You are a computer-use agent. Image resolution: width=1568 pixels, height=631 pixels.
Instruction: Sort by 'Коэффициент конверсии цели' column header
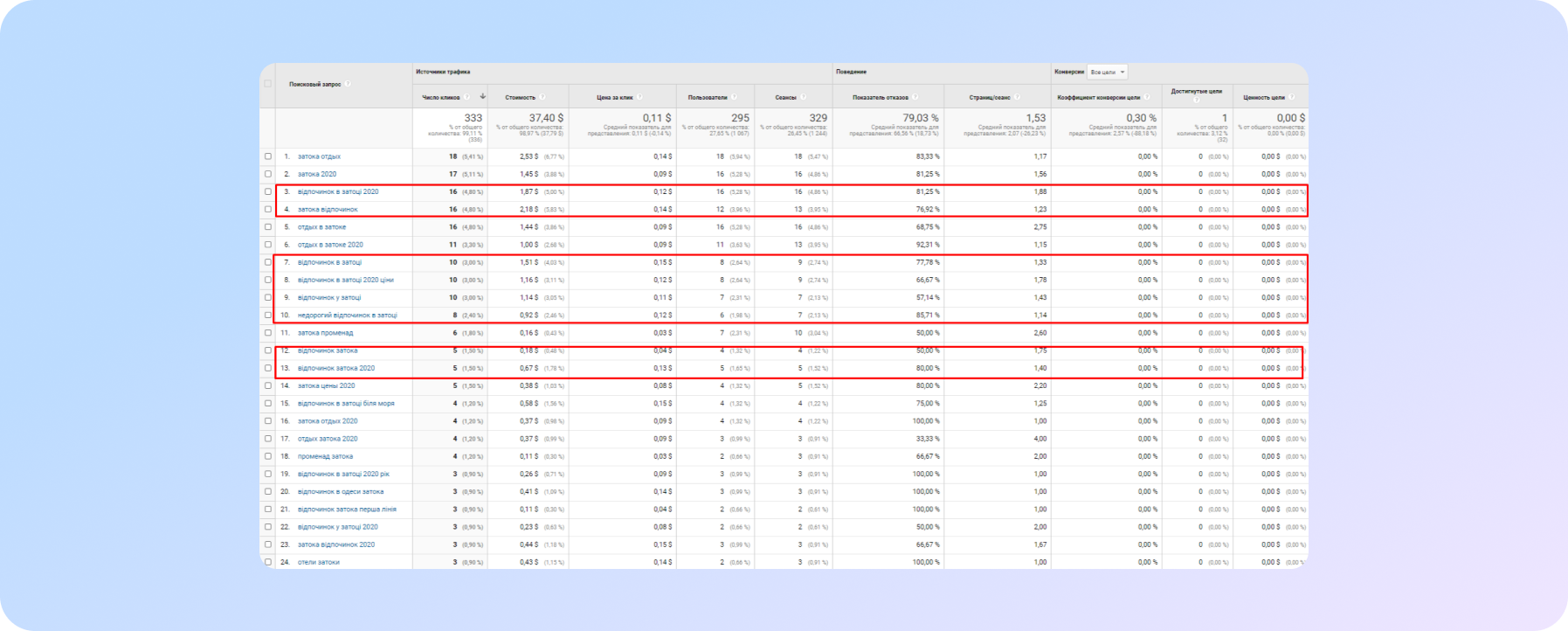pos(1099,97)
